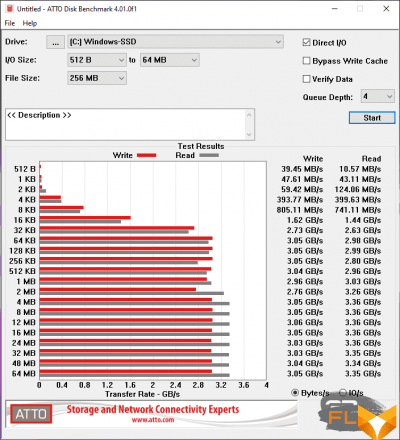400x440 pixels.
Task: Click the Read column header in results
Action: tap(371, 159)
